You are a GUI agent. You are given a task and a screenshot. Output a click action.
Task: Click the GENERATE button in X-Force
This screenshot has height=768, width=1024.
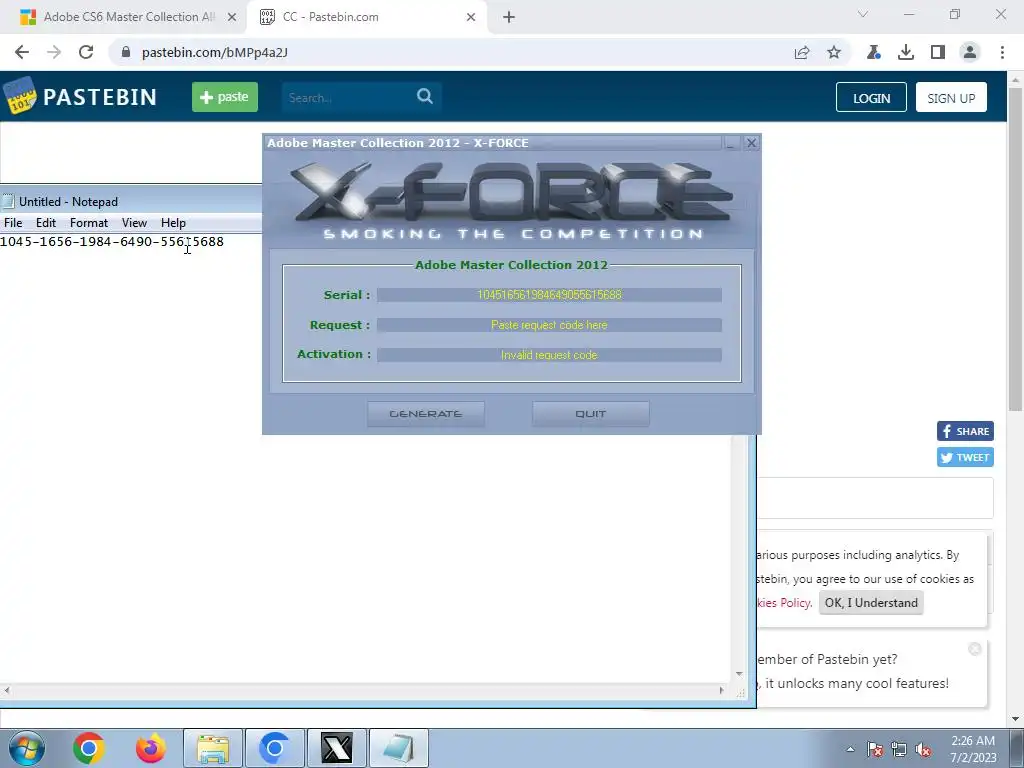click(x=426, y=414)
